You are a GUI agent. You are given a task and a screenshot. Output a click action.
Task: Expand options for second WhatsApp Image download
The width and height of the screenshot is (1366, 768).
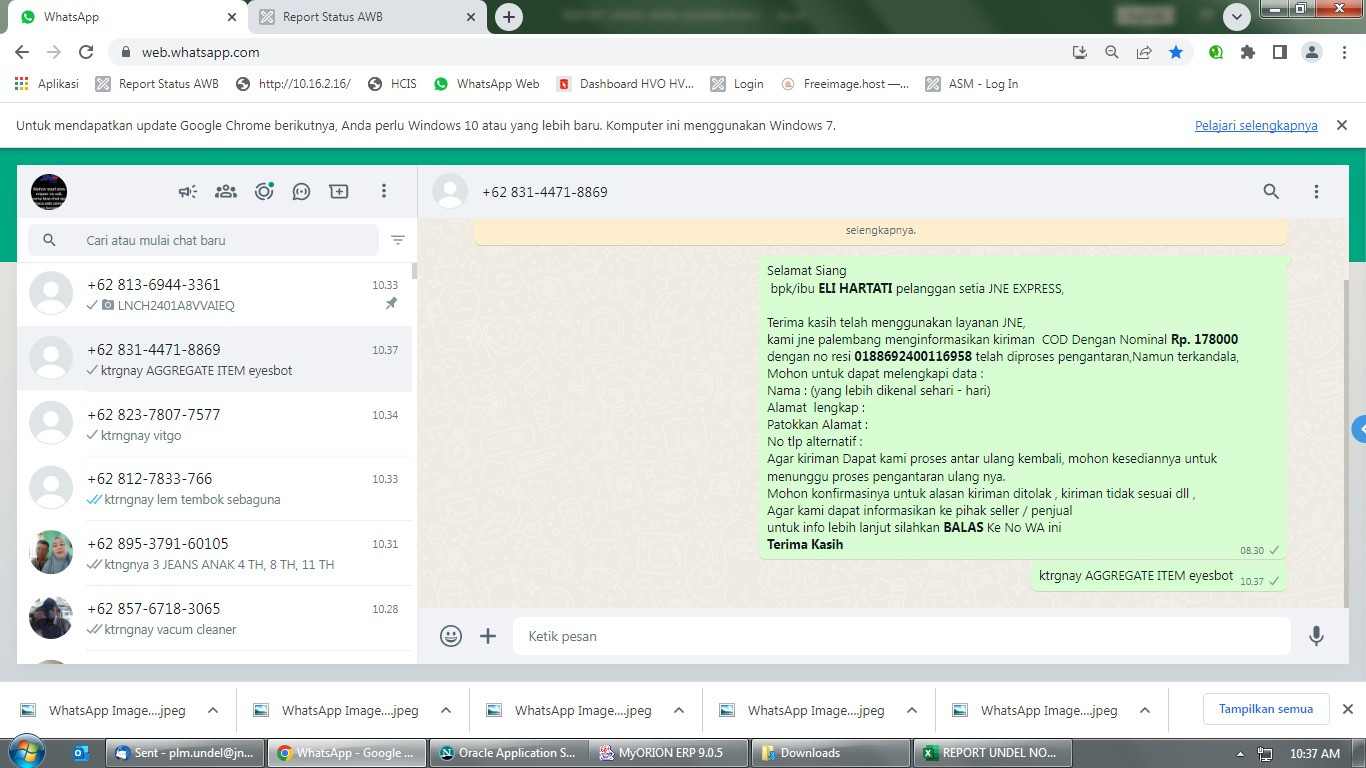[x=446, y=710]
